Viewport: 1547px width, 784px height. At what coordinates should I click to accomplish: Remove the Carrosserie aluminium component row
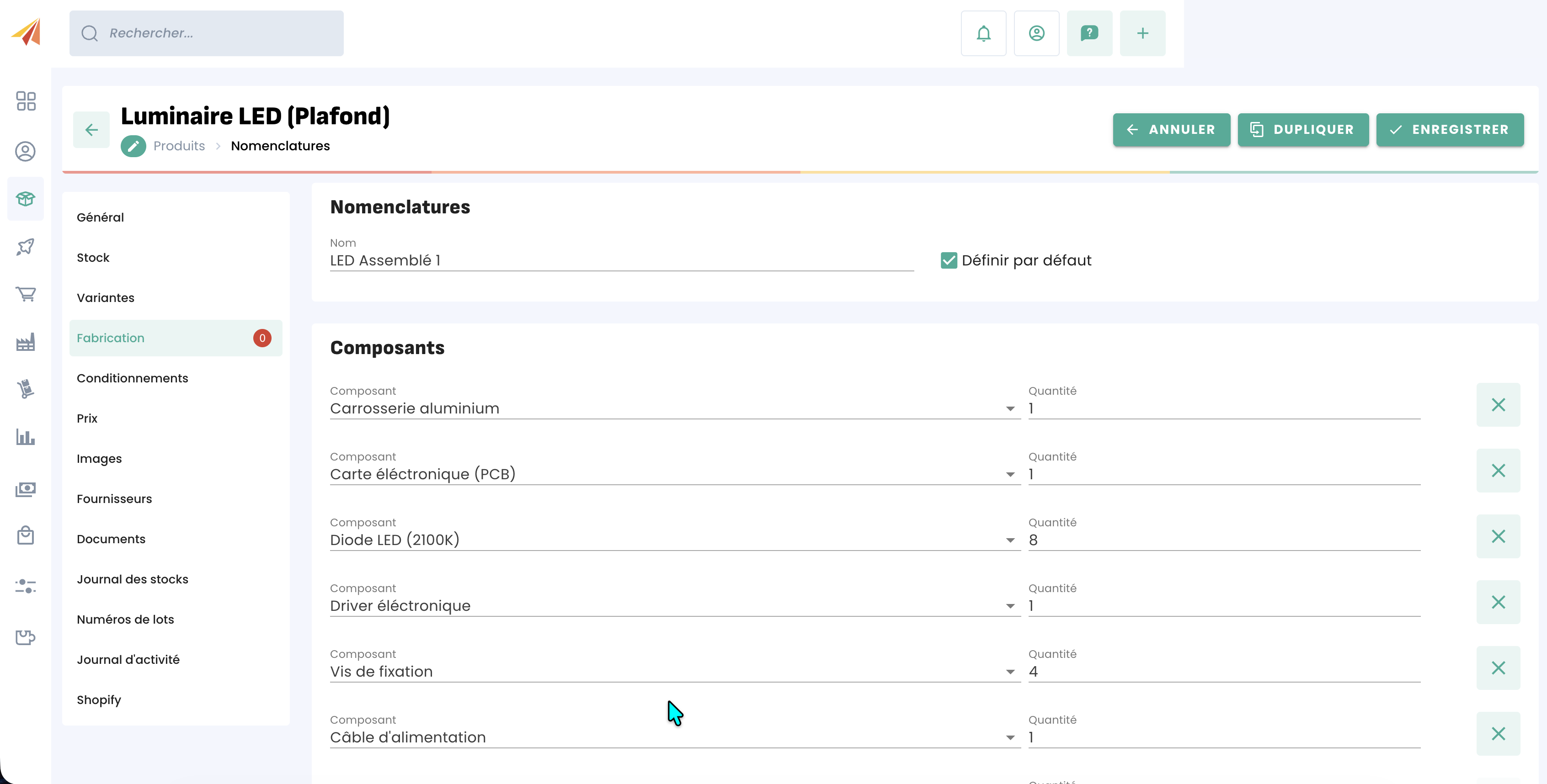click(1498, 405)
